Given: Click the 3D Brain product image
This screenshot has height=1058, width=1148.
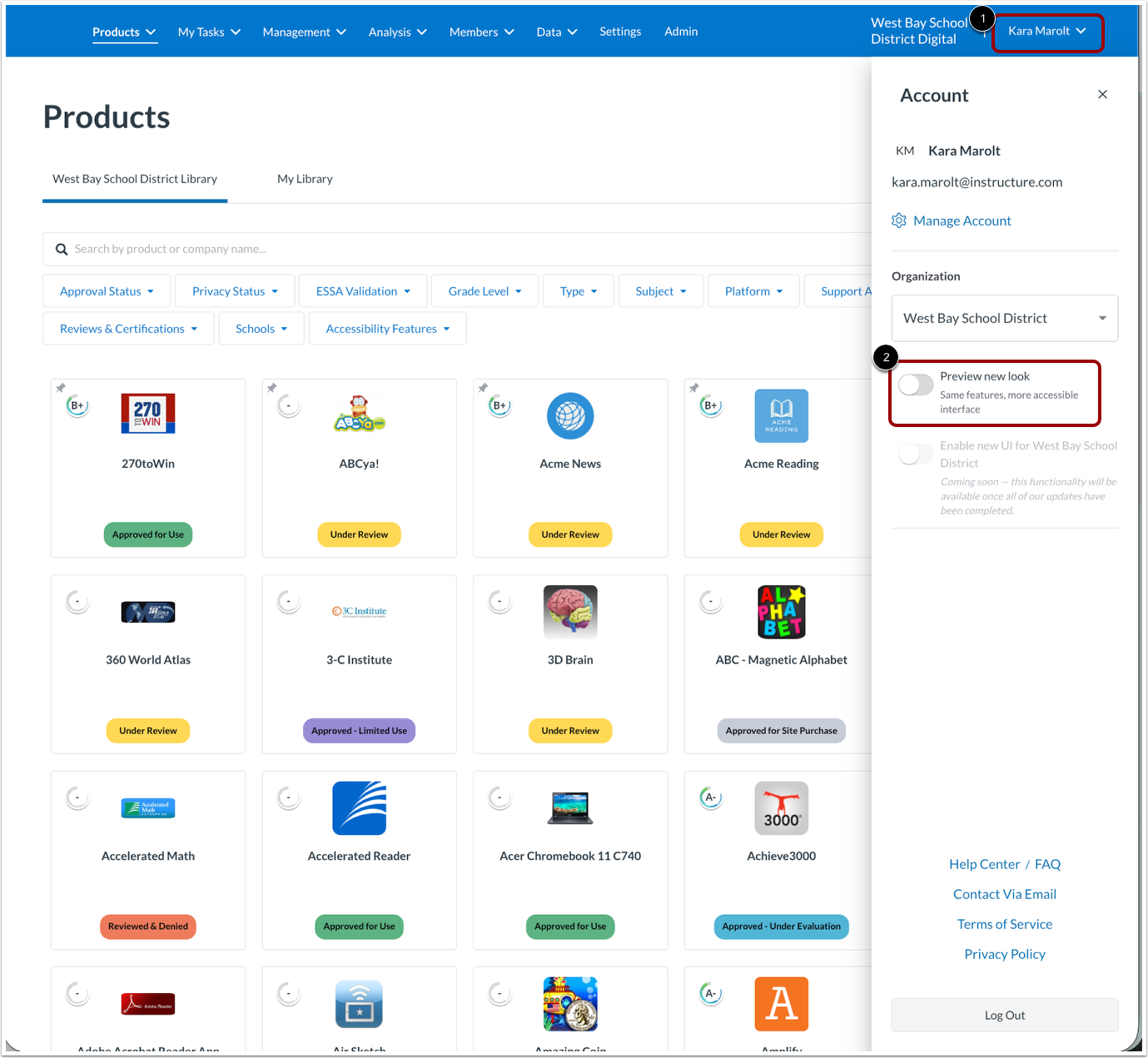Looking at the screenshot, I should click(x=570, y=612).
